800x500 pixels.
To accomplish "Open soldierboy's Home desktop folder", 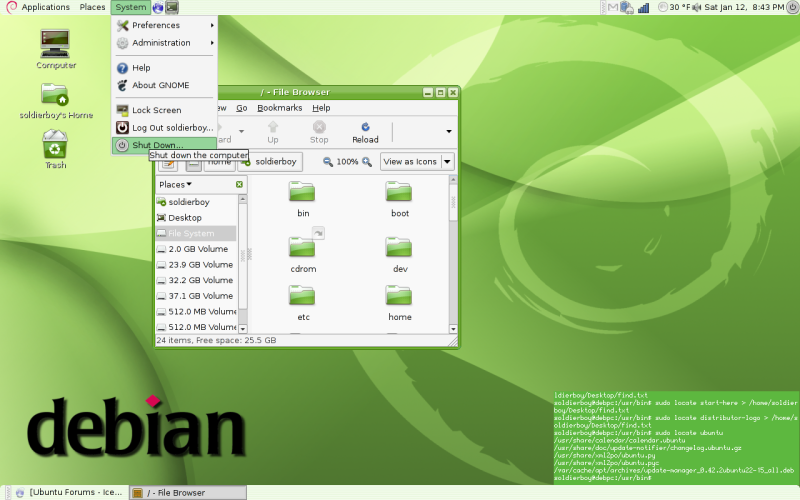I will coord(56,100).
